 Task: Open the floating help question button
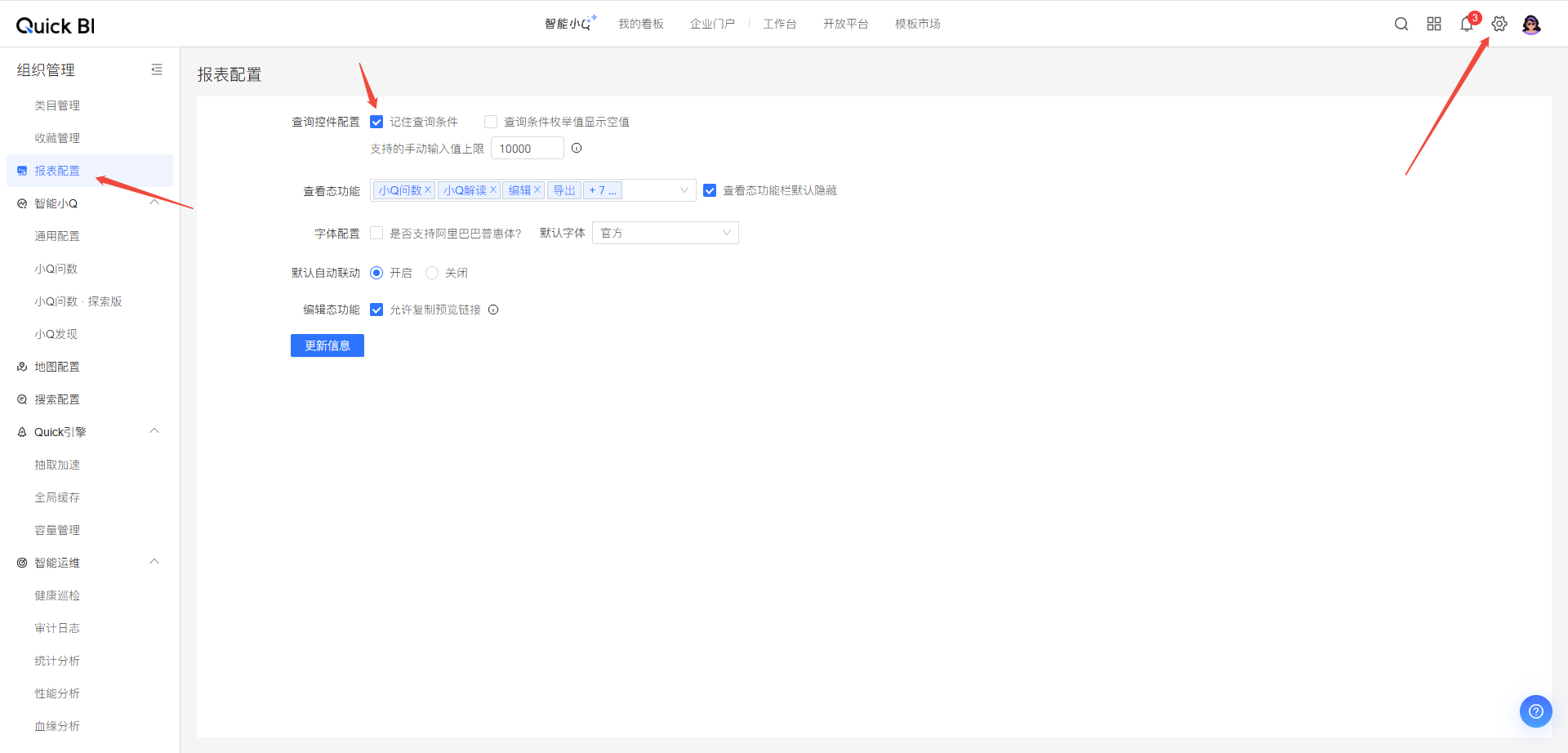(x=1535, y=711)
